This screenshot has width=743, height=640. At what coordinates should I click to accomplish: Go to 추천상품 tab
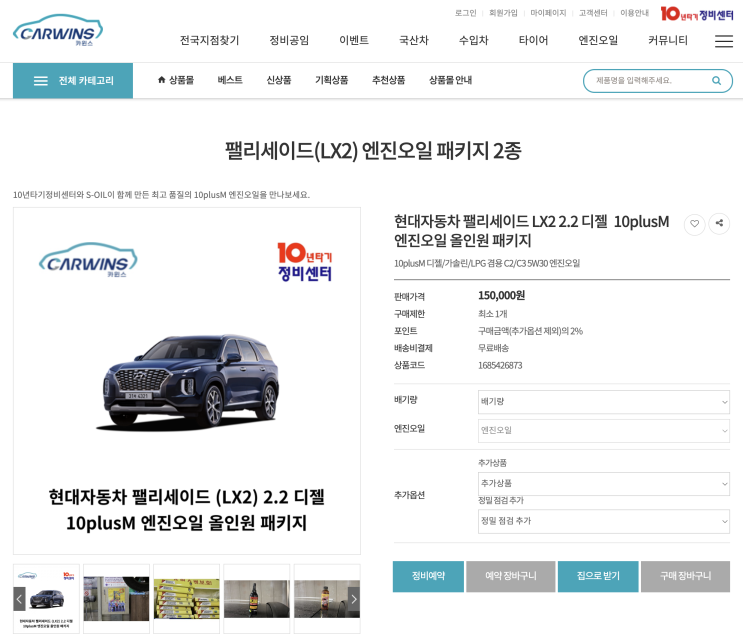coord(389,80)
